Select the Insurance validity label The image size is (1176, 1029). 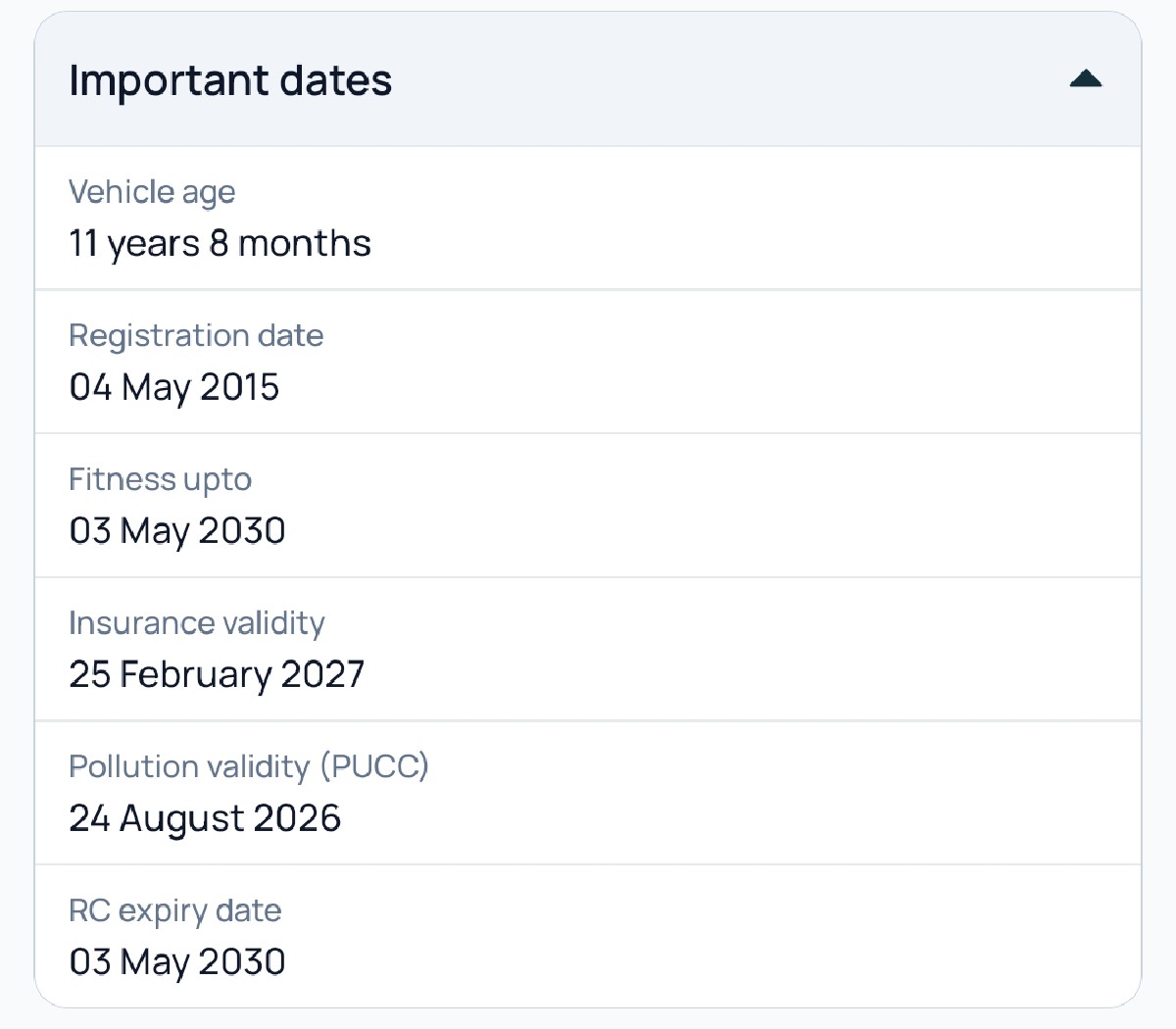pos(197,623)
